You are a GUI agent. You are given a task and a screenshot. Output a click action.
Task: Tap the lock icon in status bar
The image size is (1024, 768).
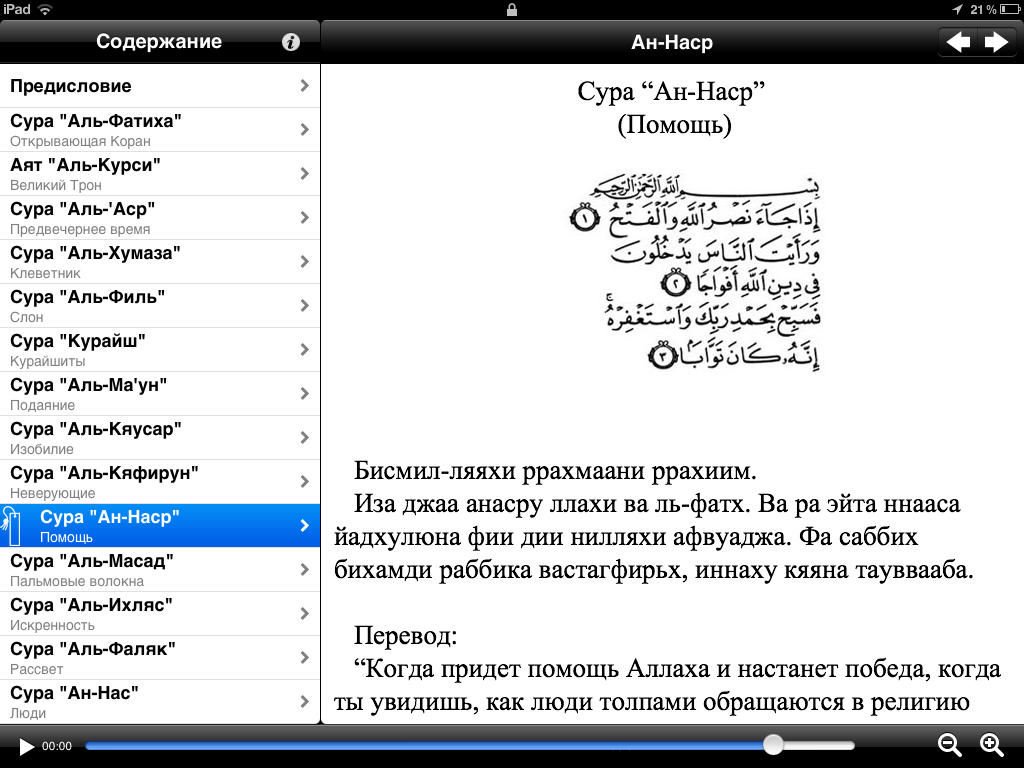(512, 9)
